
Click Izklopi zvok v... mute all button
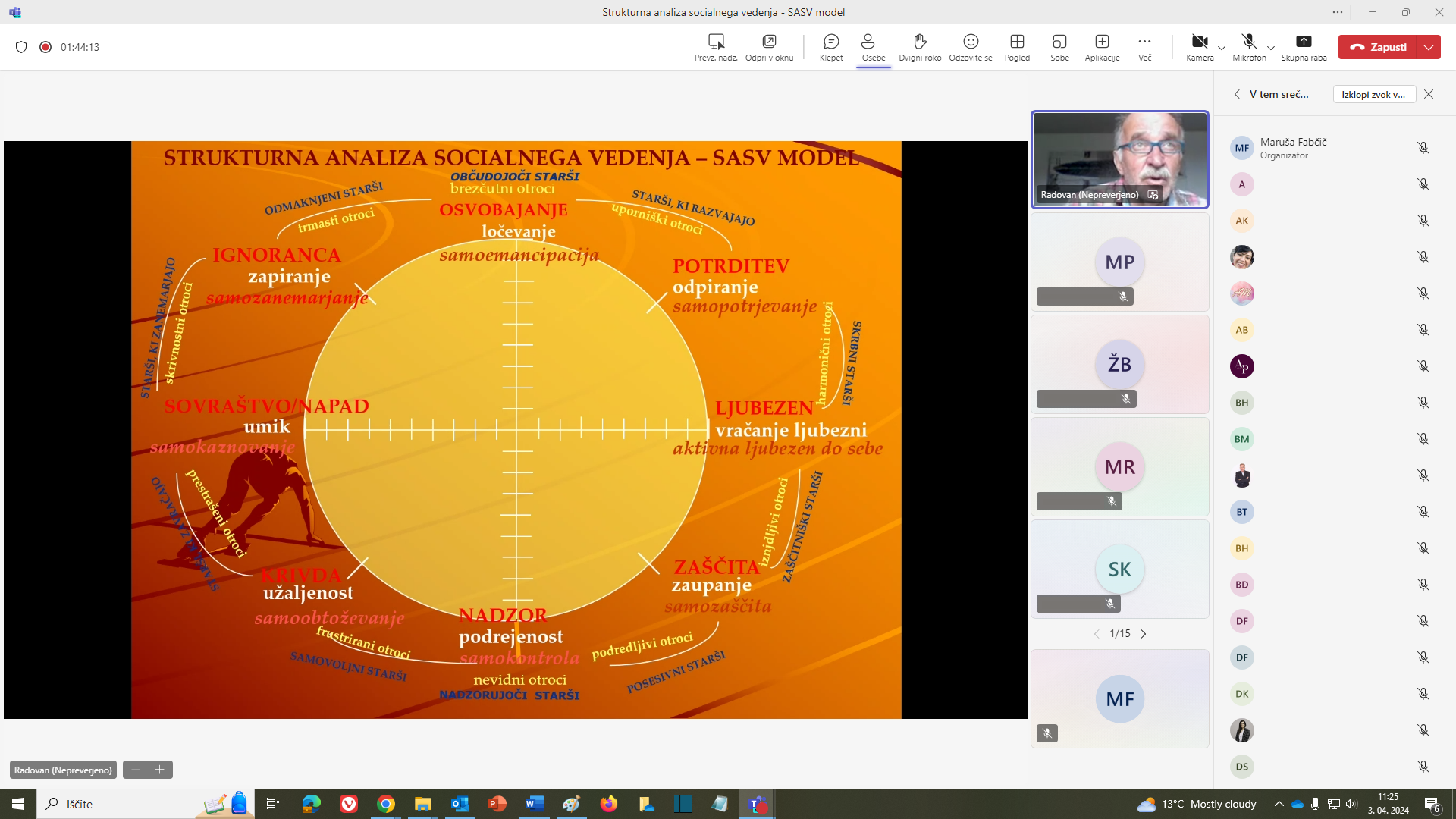tap(1373, 94)
